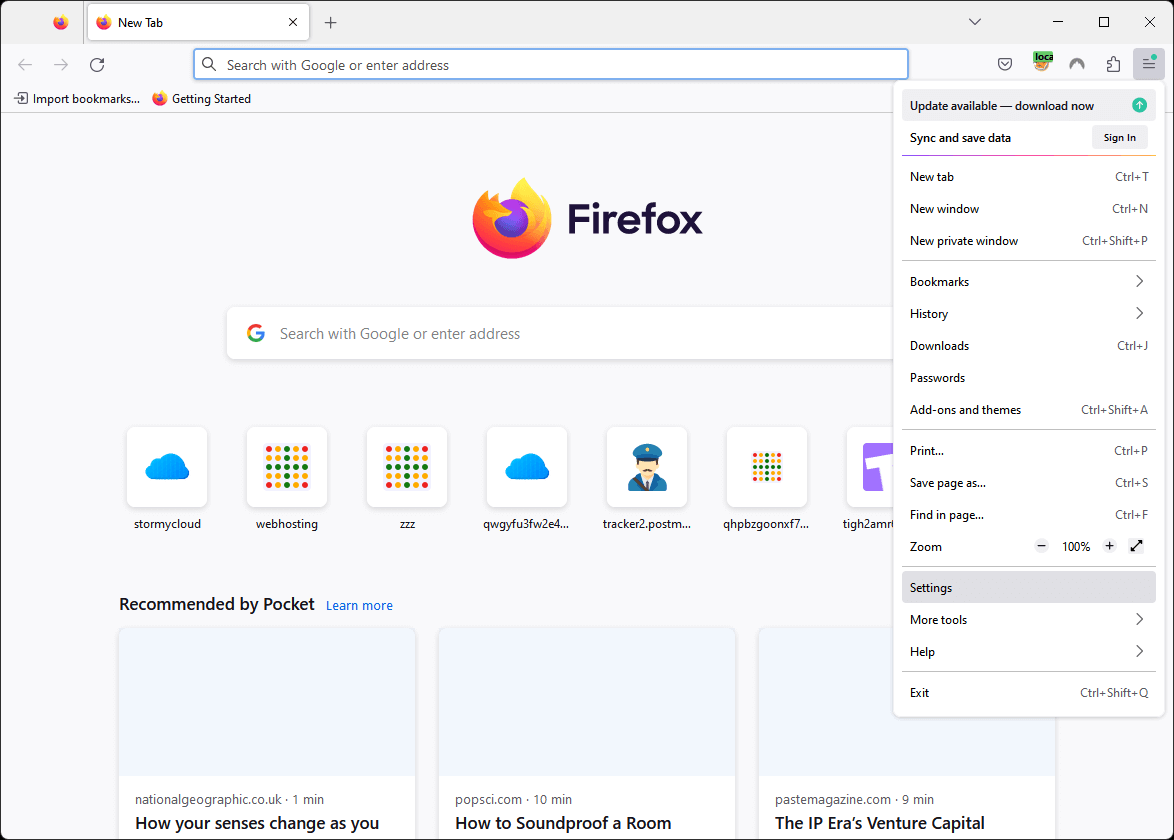Open the list all tabs dropdown
This screenshot has width=1174, height=840.
click(x=974, y=21)
